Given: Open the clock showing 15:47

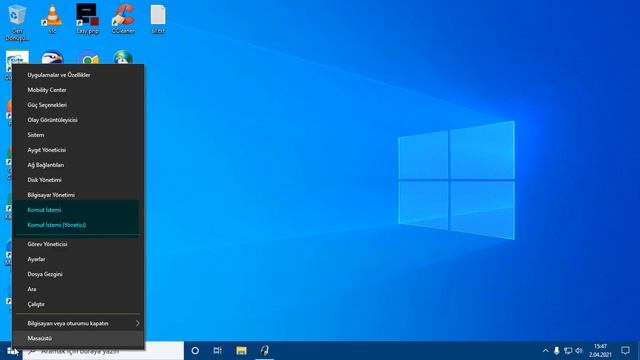Looking at the screenshot, I should pos(600,351).
